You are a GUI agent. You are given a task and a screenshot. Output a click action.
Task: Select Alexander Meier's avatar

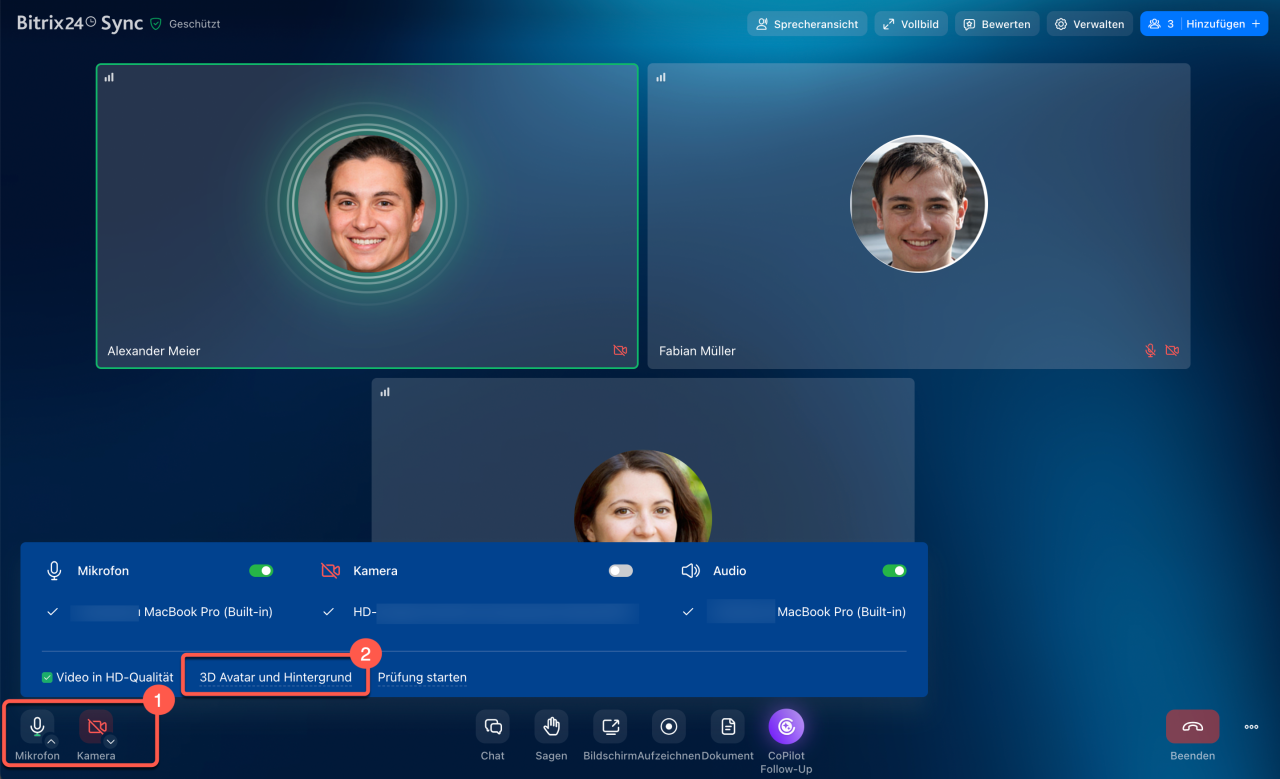pyautogui.click(x=367, y=204)
